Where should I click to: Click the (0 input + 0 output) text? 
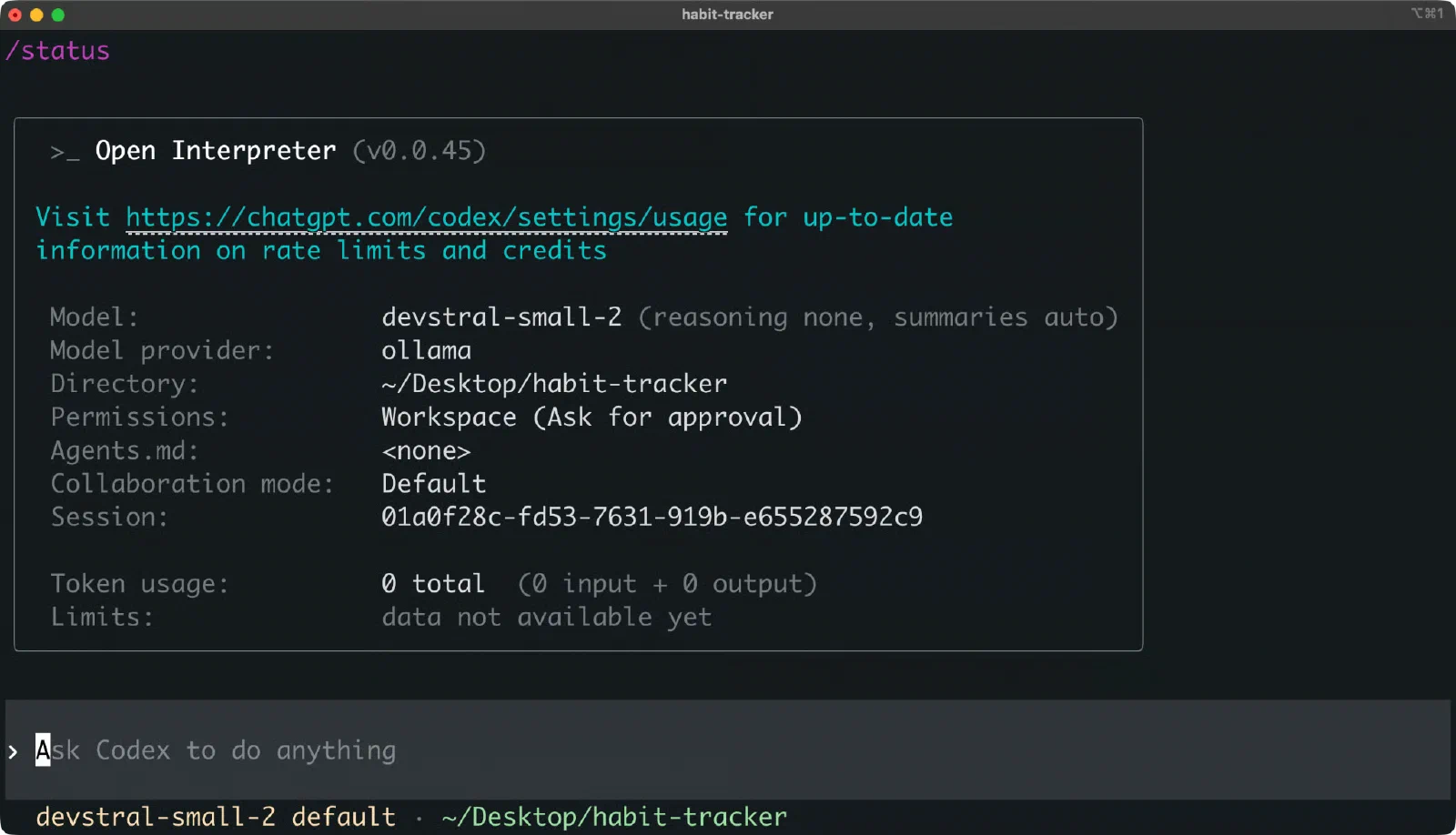click(667, 584)
